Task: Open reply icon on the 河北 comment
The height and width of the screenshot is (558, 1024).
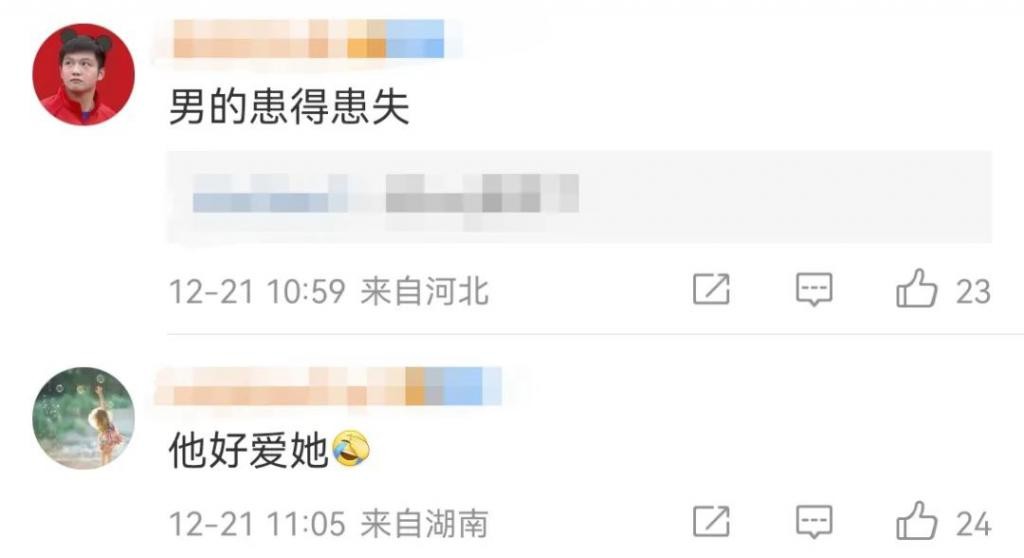Action: click(x=814, y=289)
